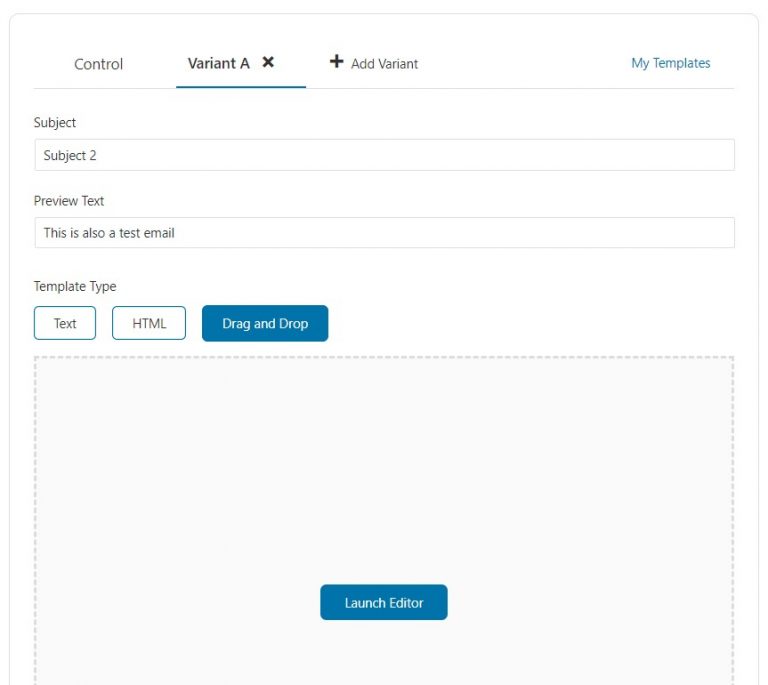This screenshot has width=768, height=685.
Task: Choose the Text template type
Action: 65,323
